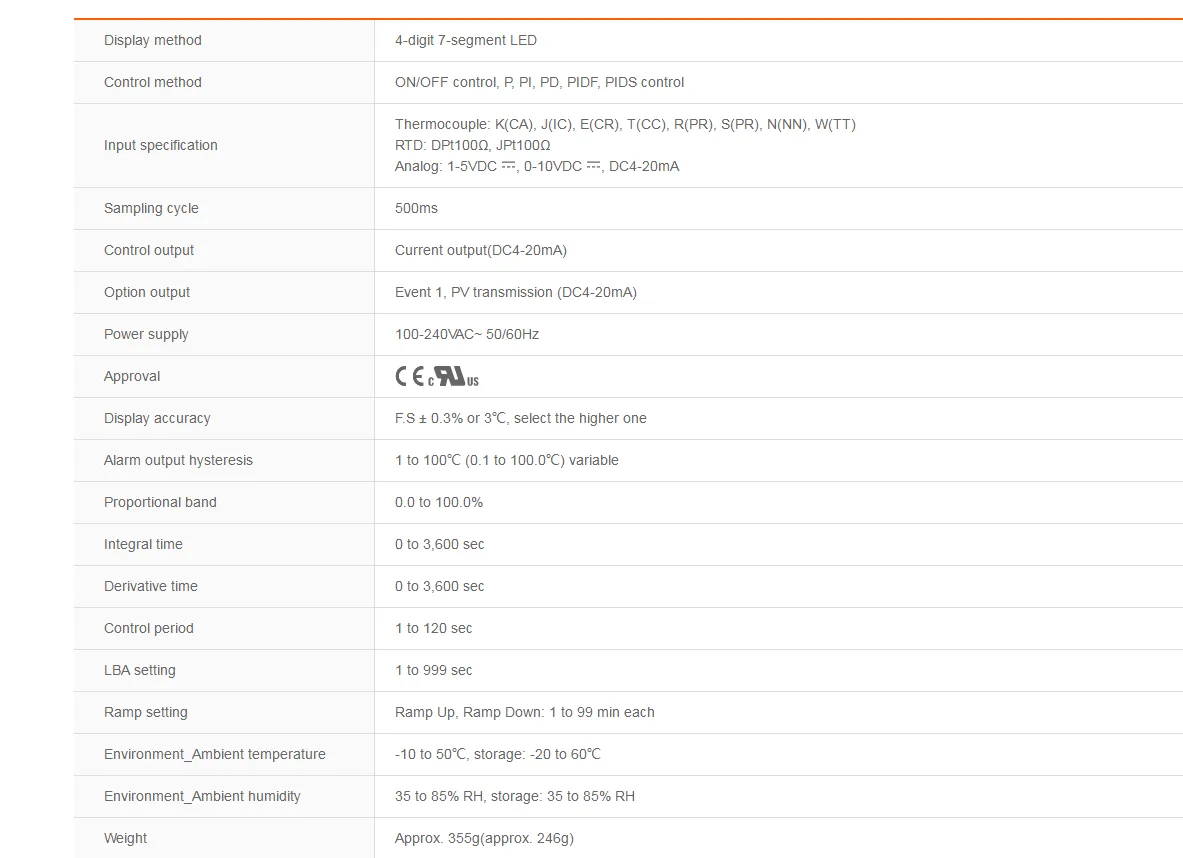Click the LBA setting 1 to 999 sec value
Viewport: 1183px width, 858px height.
tap(433, 670)
